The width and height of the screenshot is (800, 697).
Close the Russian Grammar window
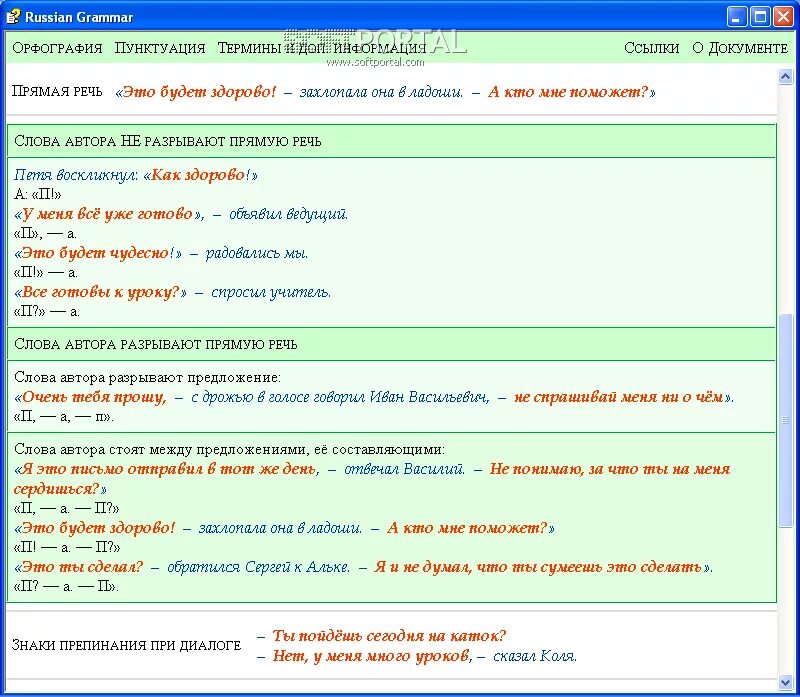click(783, 17)
